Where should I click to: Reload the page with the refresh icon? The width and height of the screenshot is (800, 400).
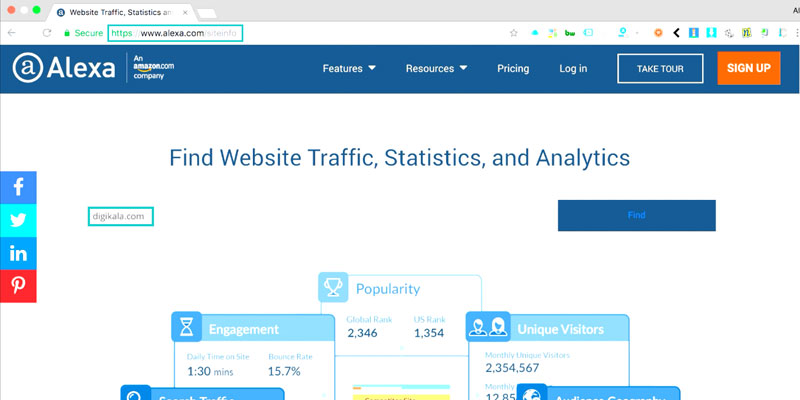[x=47, y=33]
